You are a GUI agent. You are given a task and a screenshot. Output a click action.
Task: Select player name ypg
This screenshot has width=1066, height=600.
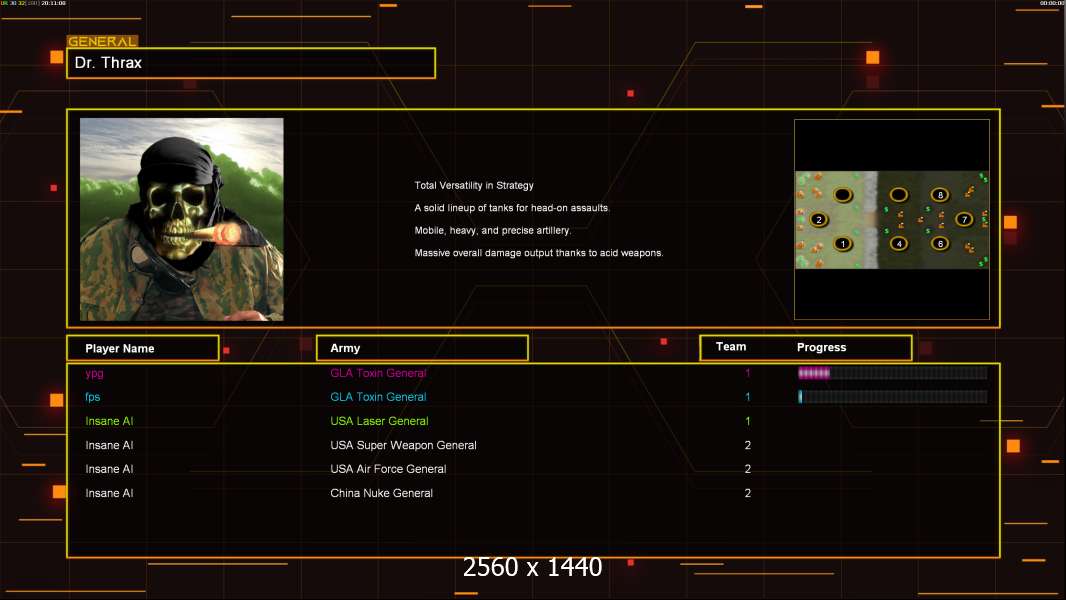(94, 373)
